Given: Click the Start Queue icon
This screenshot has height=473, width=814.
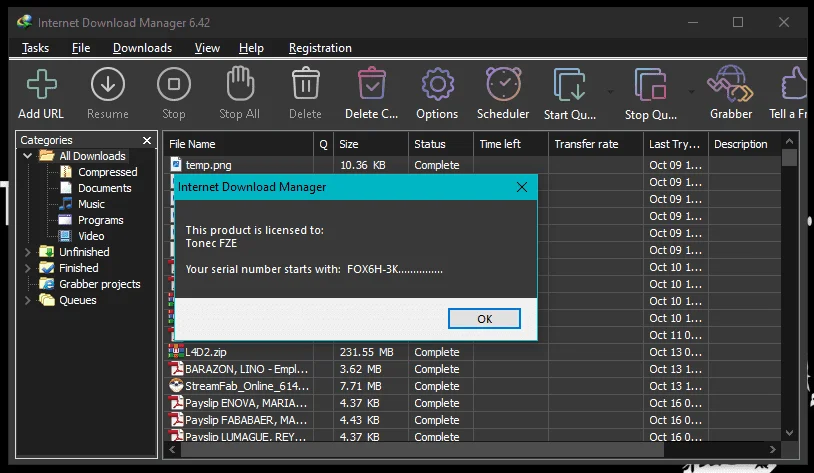Looking at the screenshot, I should click(x=569, y=85).
